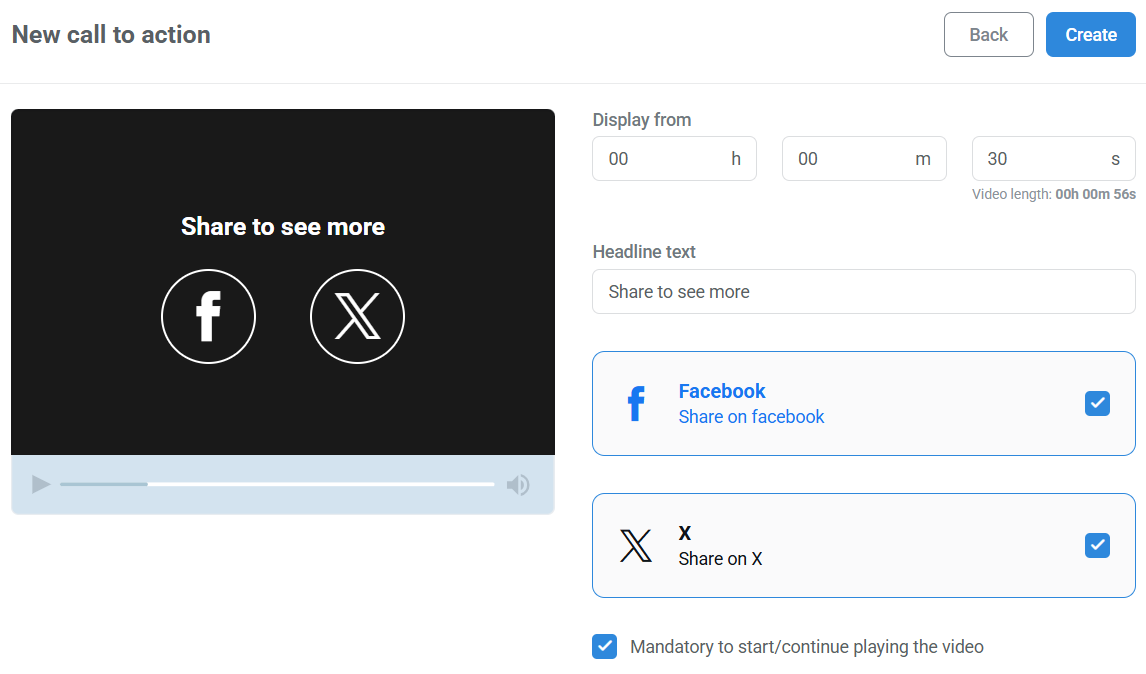Click the 'Share on X' link text
Viewport: 1146px width, 674px height.
click(x=720, y=558)
